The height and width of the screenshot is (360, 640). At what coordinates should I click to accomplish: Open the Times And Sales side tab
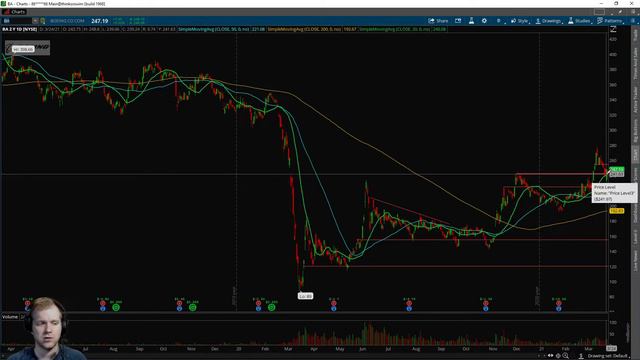click(635, 64)
